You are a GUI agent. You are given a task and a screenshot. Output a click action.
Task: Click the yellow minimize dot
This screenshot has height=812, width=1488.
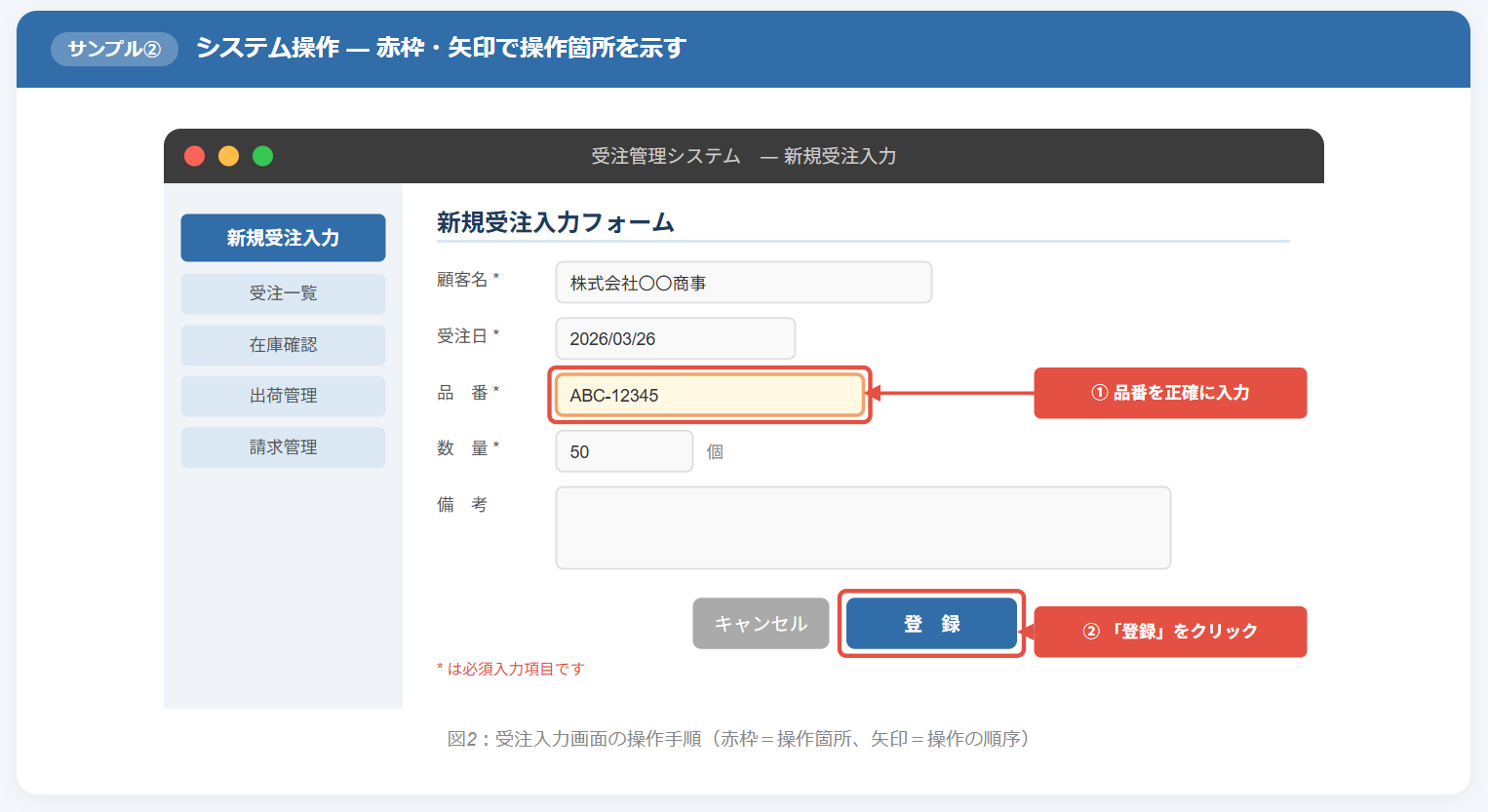(229, 156)
